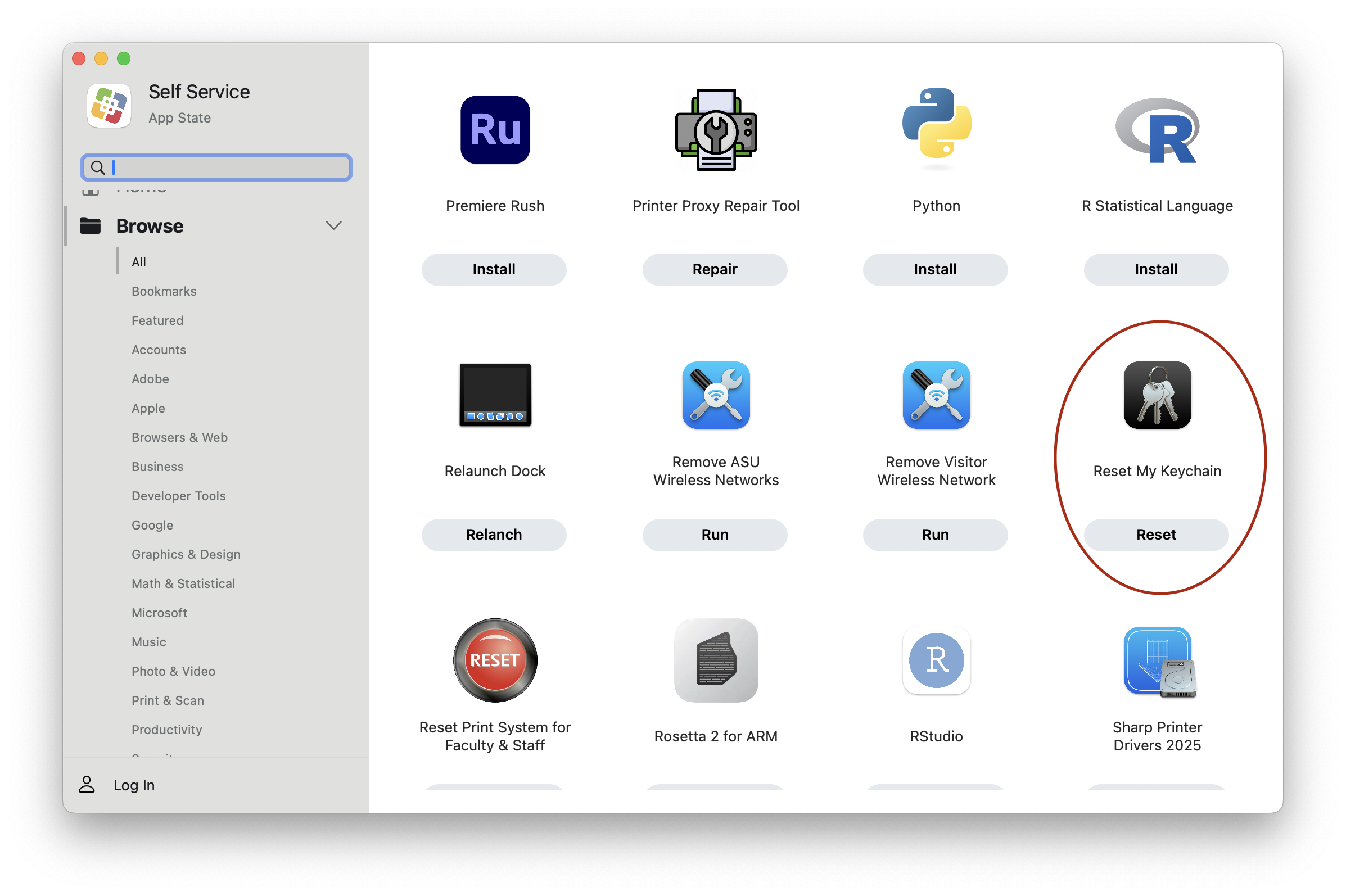This screenshot has width=1346, height=896.
Task: Collapse the Browse section chevron
Action: 333,226
